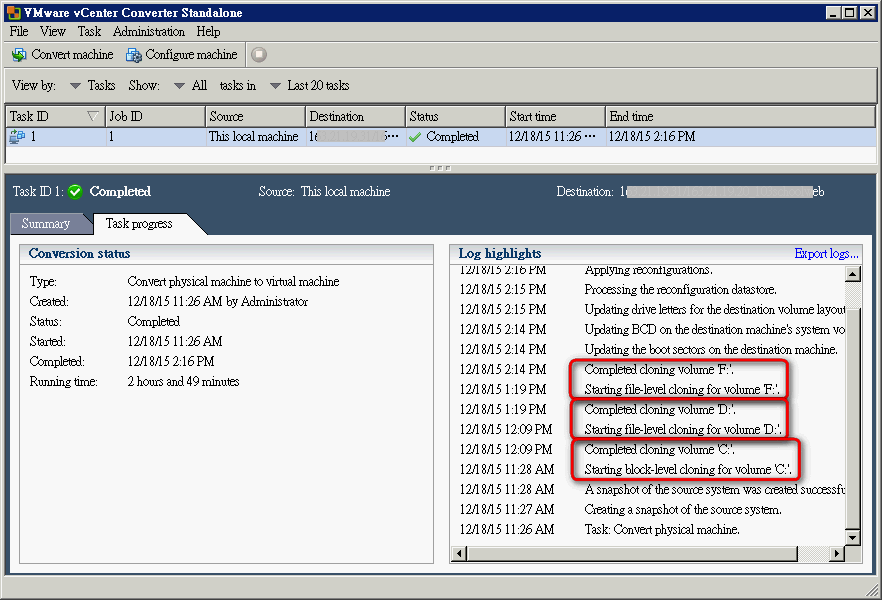Click the End time column header
The width and height of the screenshot is (882, 600).
pos(740,116)
